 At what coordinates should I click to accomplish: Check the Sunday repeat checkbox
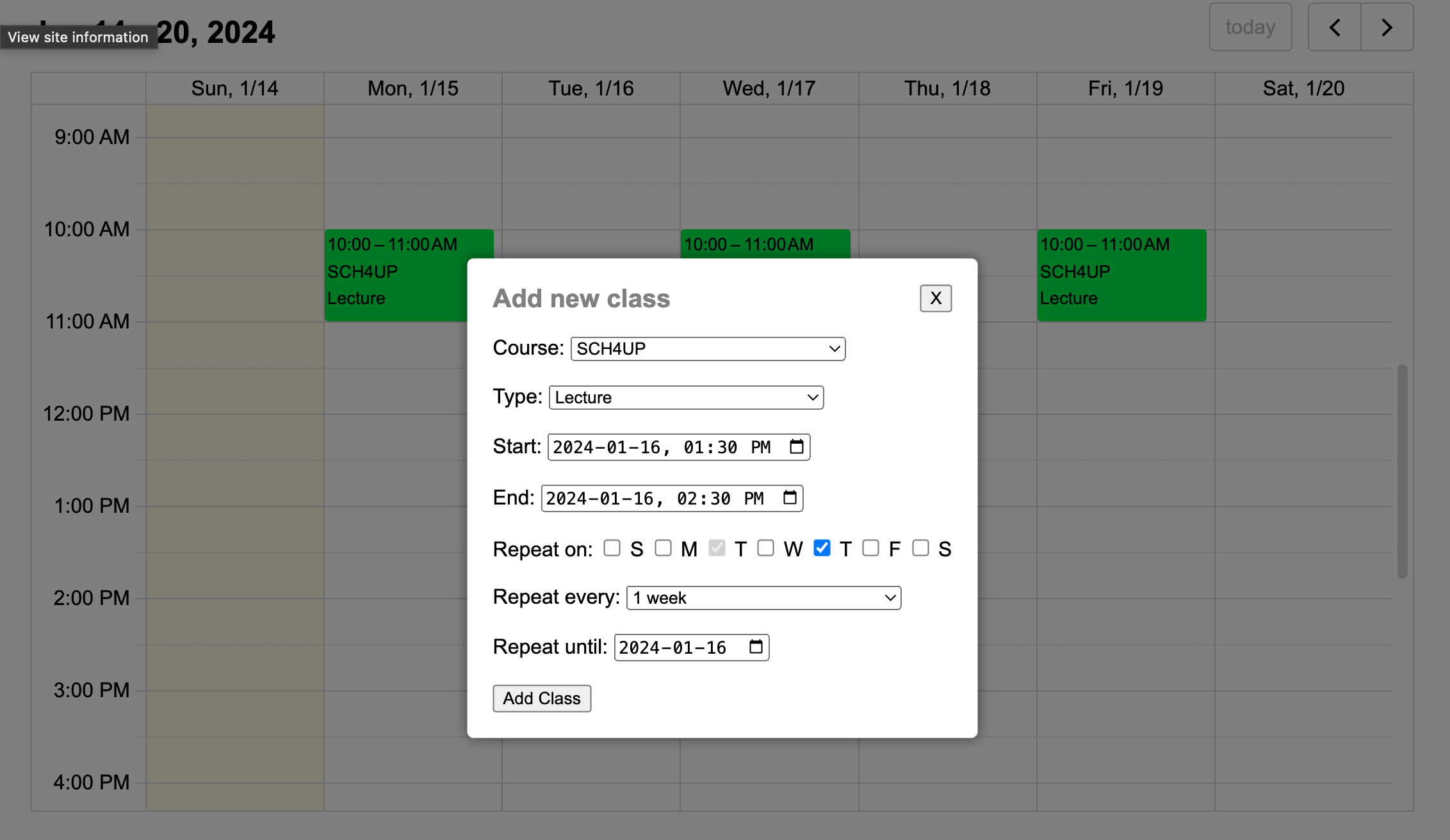point(612,548)
